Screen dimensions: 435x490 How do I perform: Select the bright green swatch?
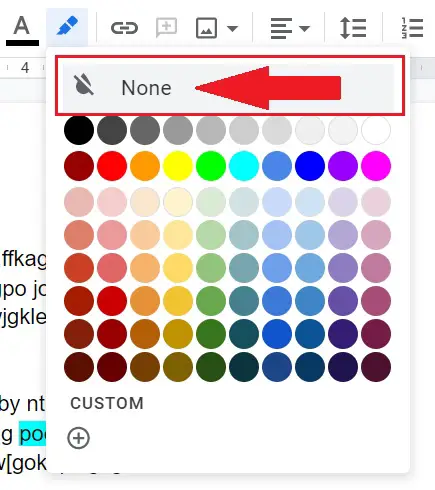[x=211, y=166]
